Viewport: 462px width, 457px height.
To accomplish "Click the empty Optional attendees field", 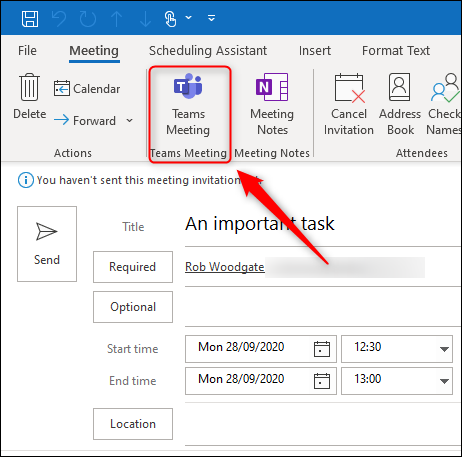I will [323, 307].
